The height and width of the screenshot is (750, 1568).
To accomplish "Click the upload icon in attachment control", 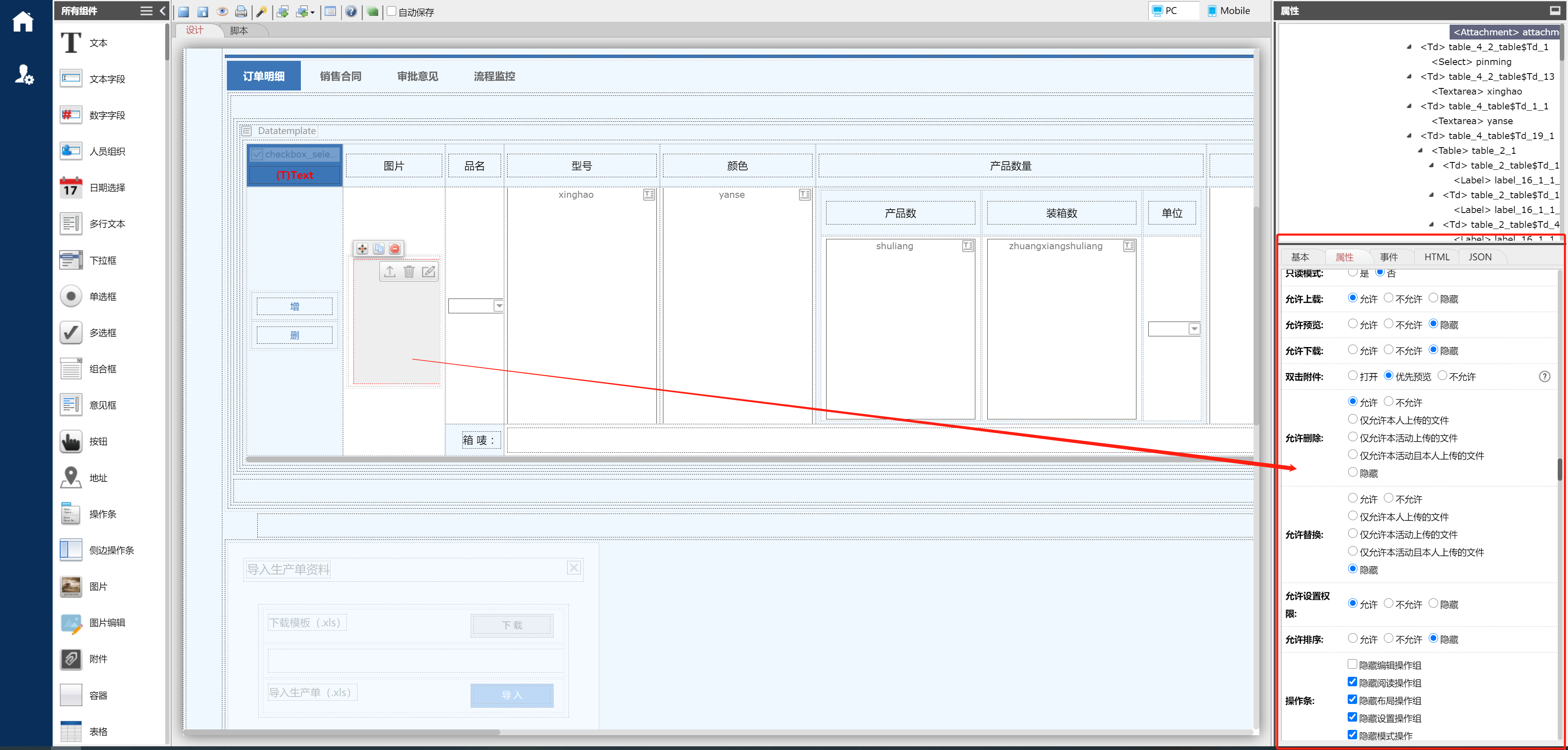I will pos(390,271).
